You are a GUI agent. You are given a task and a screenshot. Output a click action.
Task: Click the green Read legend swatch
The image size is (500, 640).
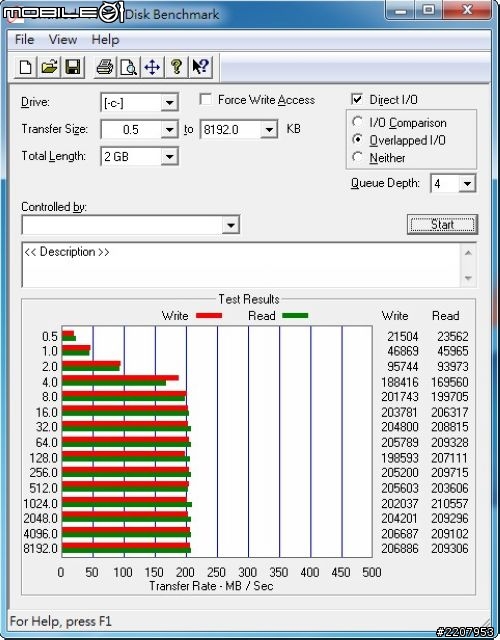click(x=295, y=316)
